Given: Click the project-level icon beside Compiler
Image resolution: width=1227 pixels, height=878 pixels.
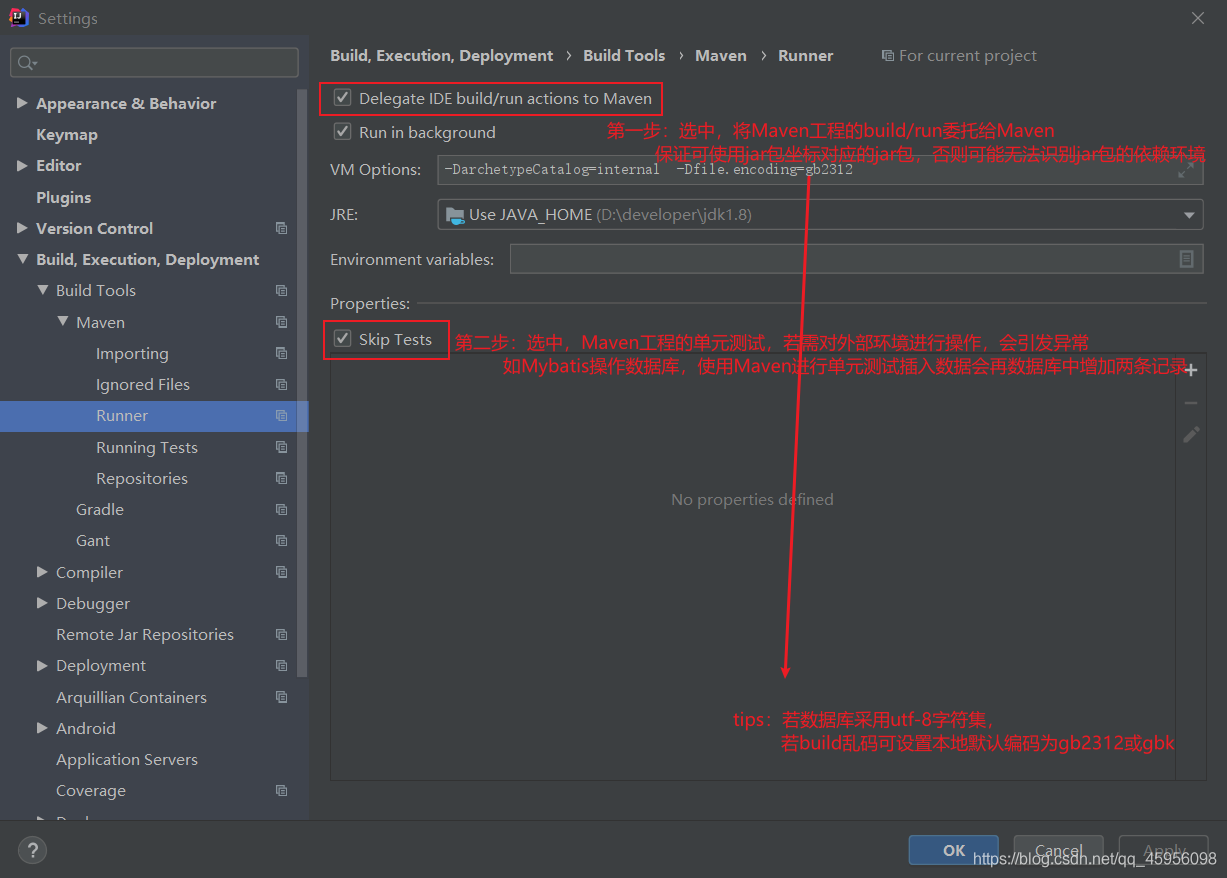Looking at the screenshot, I should [281, 572].
